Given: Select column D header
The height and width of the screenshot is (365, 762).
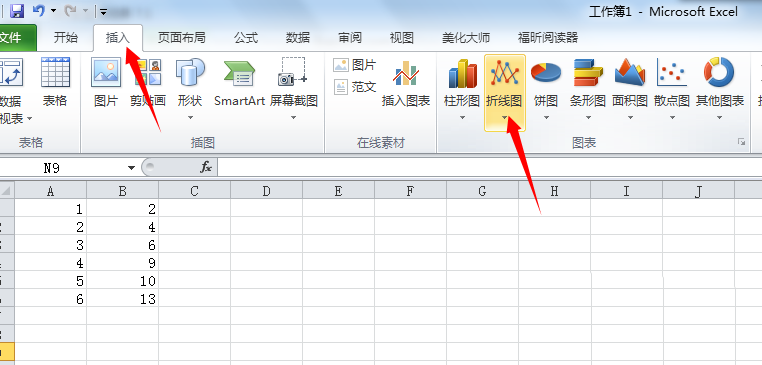Looking at the screenshot, I should tap(266, 191).
